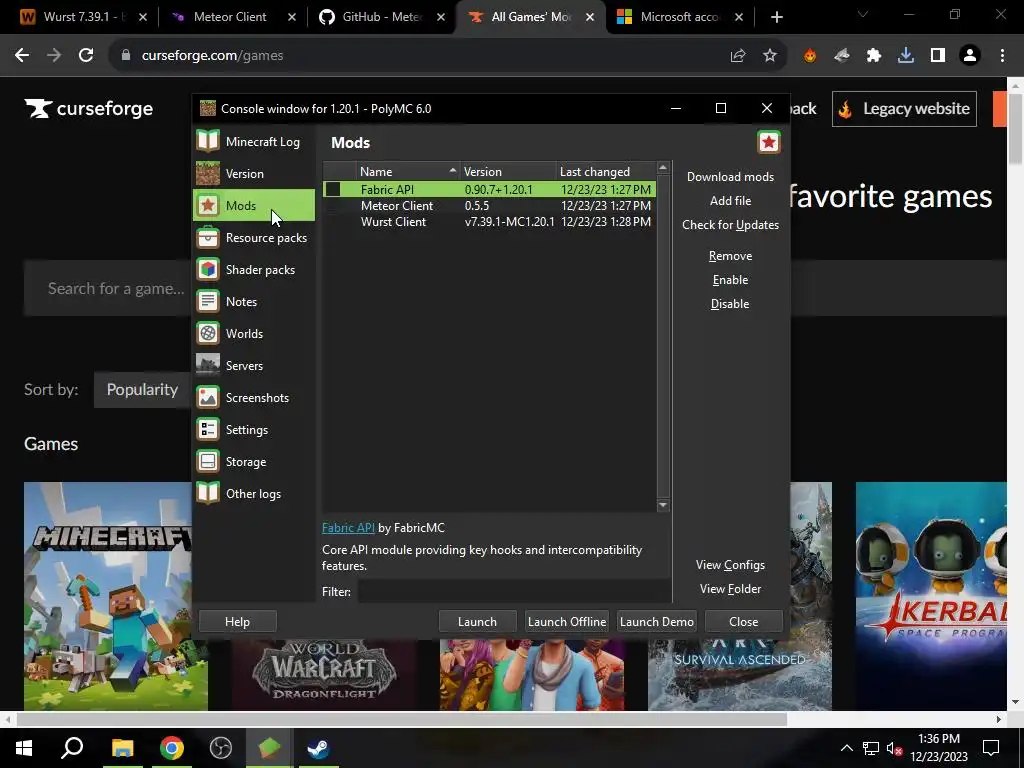Screen dimensions: 1024x768
Task: Click into the mods Filter field
Action: [514, 592]
